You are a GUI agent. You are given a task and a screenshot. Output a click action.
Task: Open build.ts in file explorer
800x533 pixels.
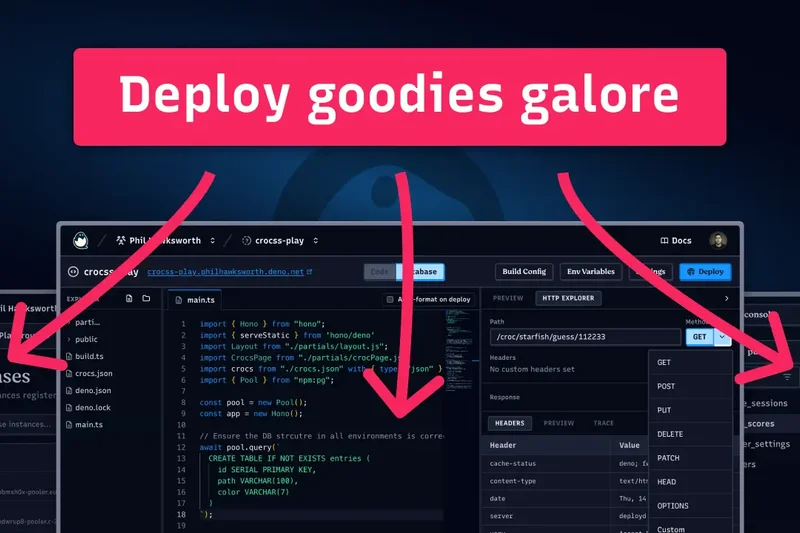(85, 356)
